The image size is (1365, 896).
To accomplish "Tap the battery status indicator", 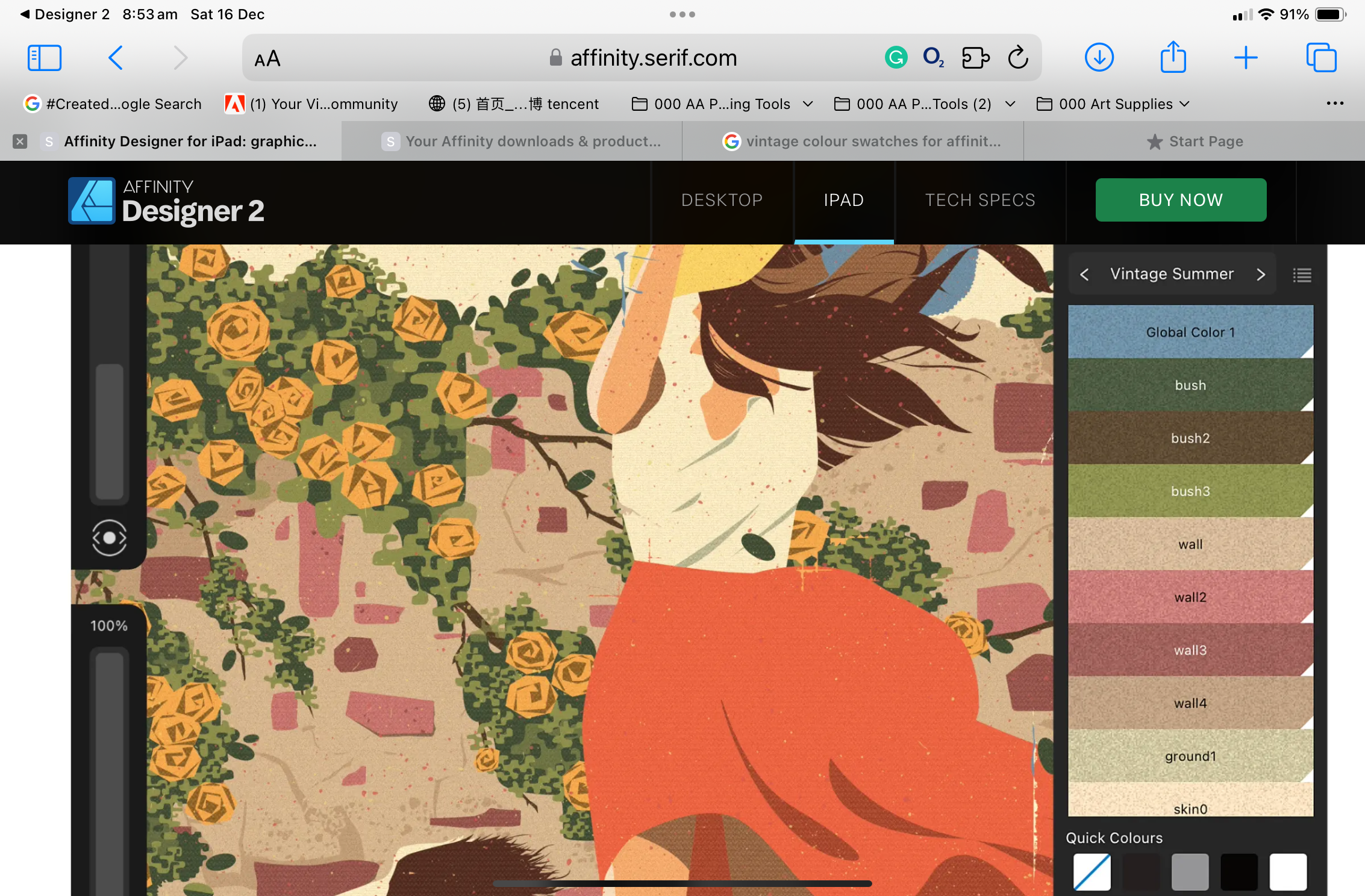I will [x=1330, y=14].
